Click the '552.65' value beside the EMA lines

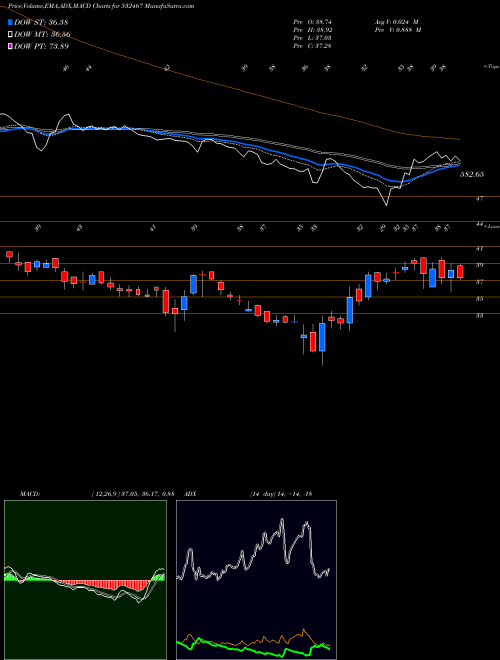(x=472, y=174)
